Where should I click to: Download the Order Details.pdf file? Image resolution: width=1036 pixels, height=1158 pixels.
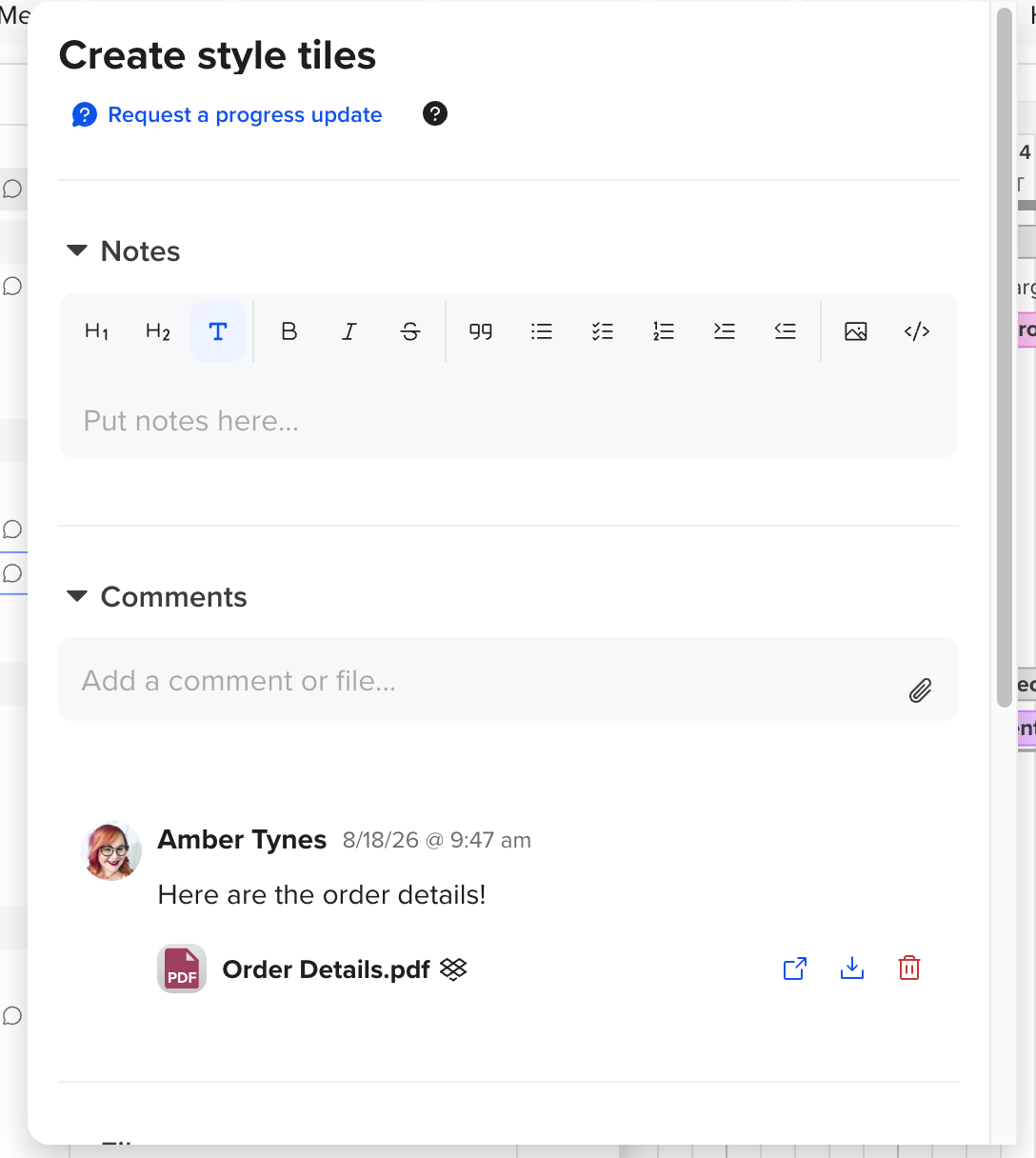[x=852, y=968]
